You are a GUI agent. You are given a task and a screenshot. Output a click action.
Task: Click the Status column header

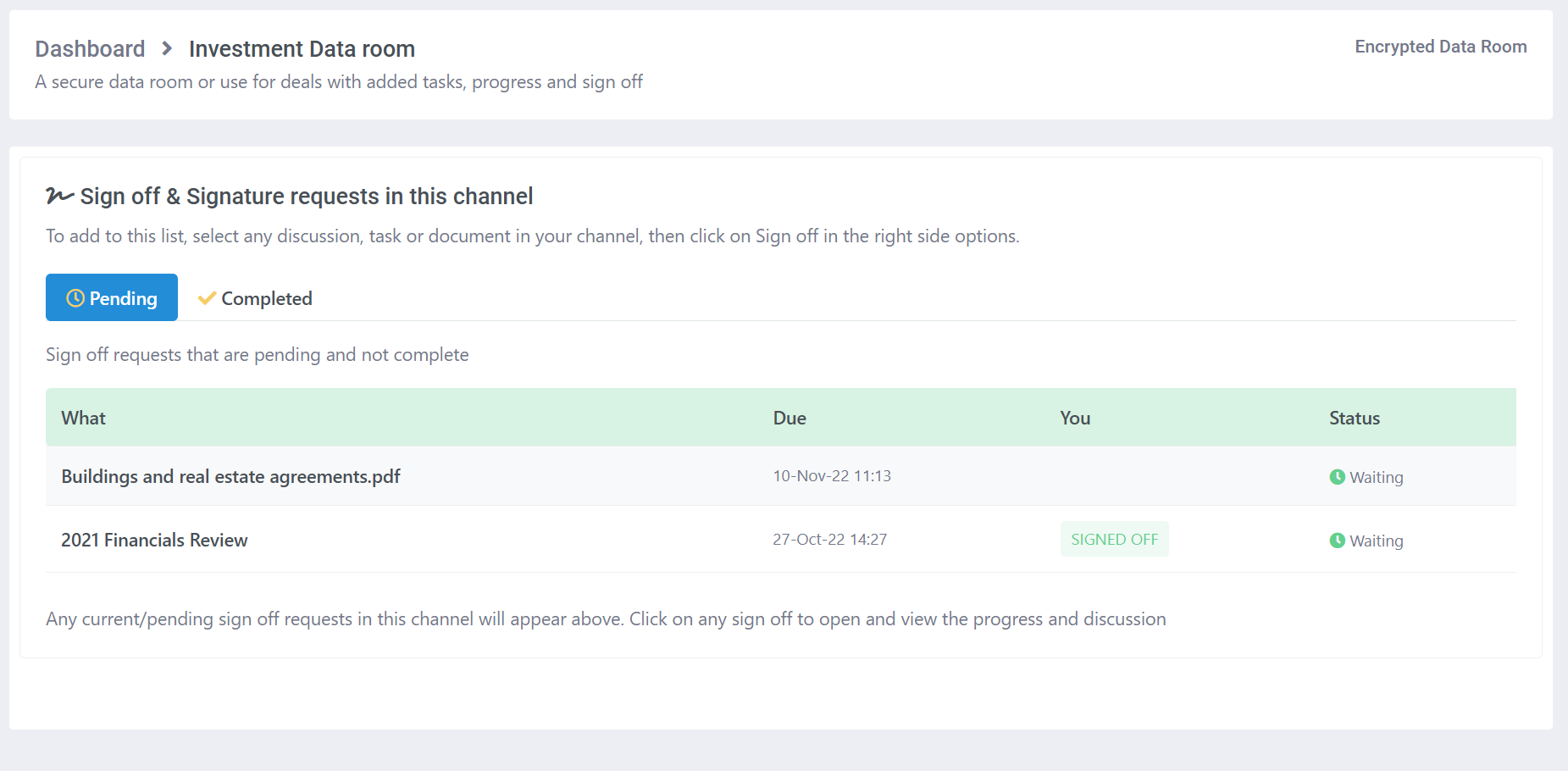pyautogui.click(x=1355, y=418)
